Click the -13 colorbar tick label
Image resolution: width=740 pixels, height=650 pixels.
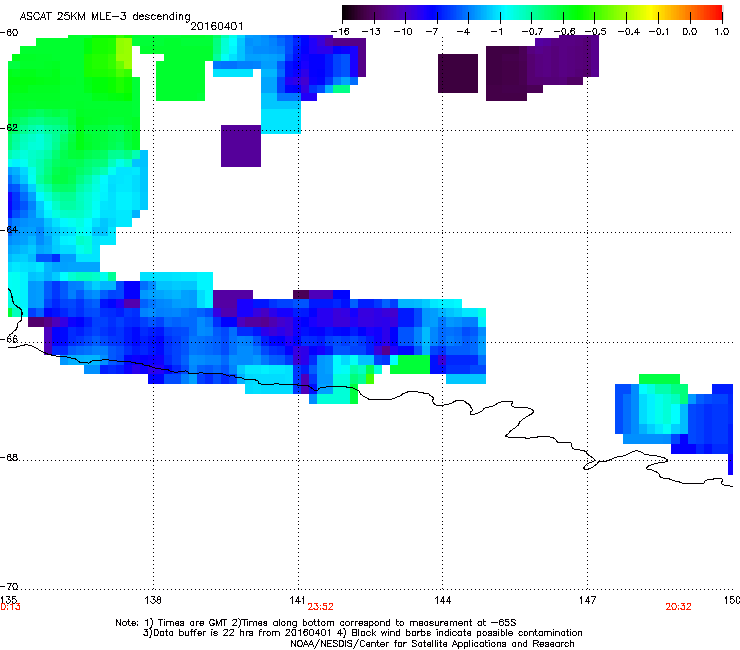tap(371, 31)
